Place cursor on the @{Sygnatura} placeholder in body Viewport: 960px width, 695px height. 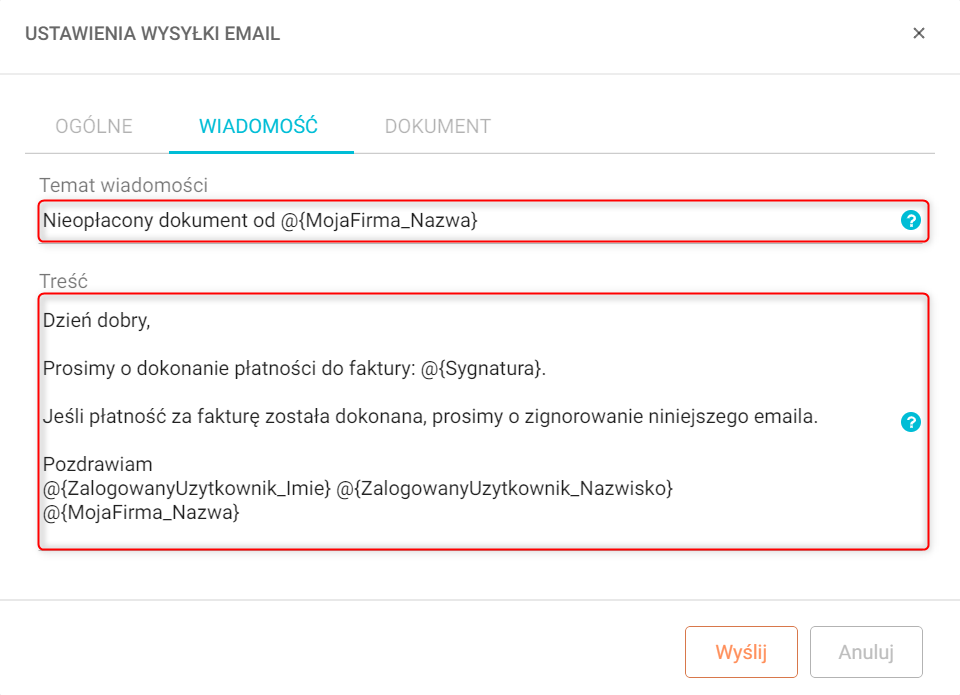(481, 369)
